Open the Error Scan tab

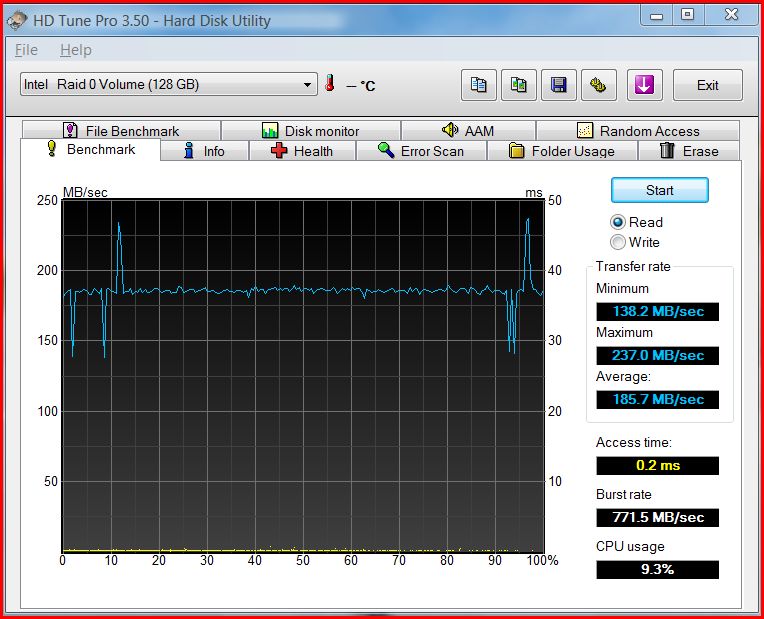[421, 151]
